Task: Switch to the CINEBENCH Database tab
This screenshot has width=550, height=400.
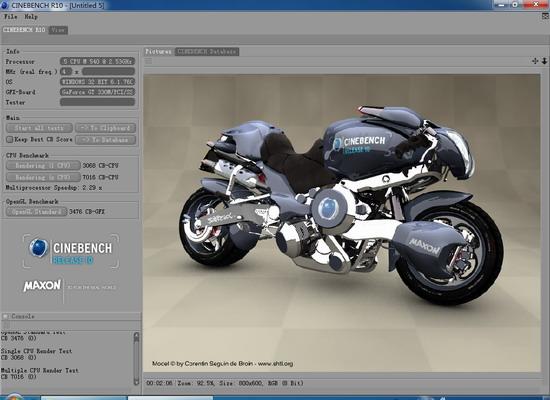Action: pos(207,52)
